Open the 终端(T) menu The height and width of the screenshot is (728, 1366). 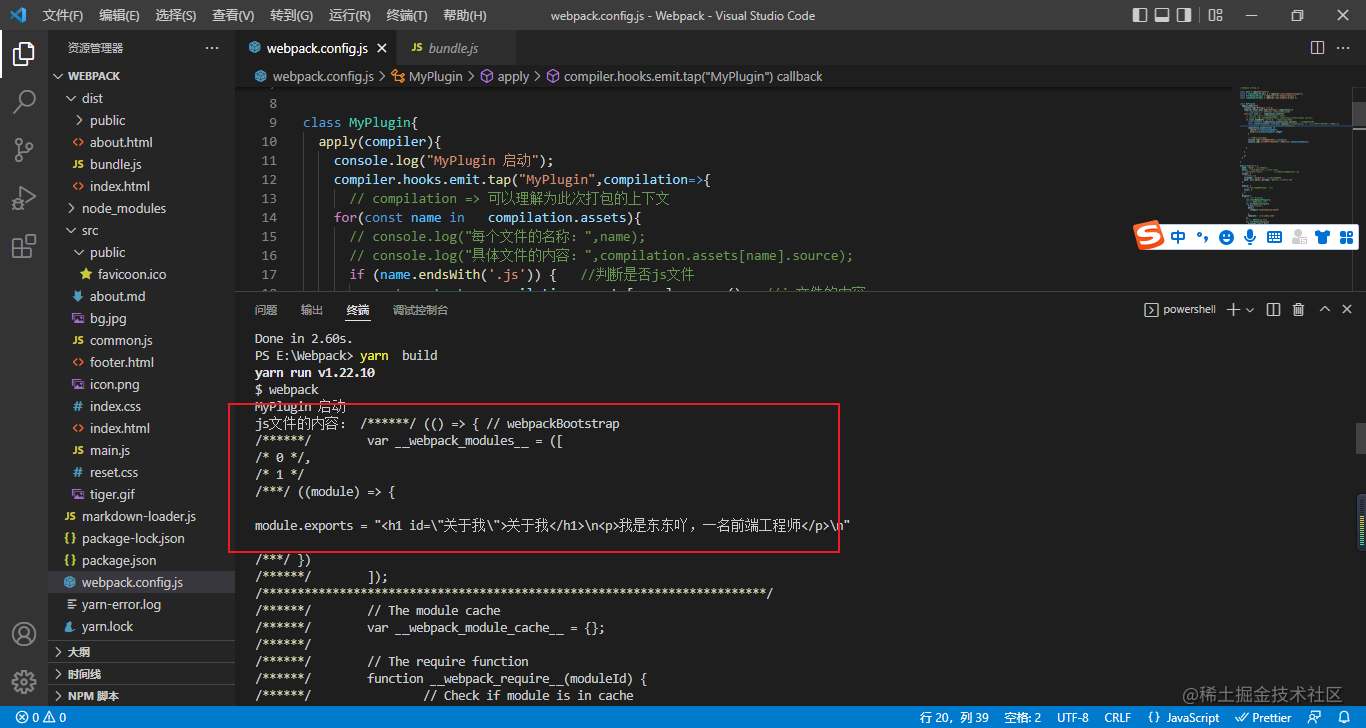click(407, 15)
